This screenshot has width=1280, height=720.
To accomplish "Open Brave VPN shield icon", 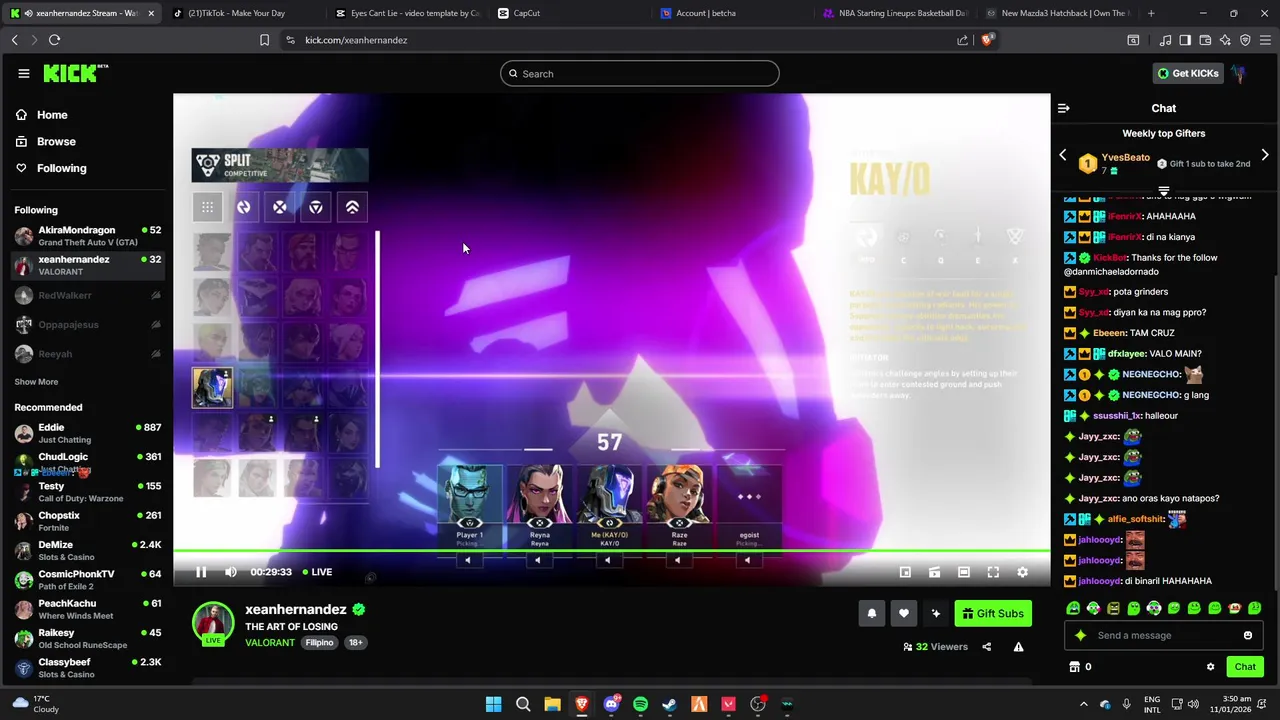I will coord(1245,40).
